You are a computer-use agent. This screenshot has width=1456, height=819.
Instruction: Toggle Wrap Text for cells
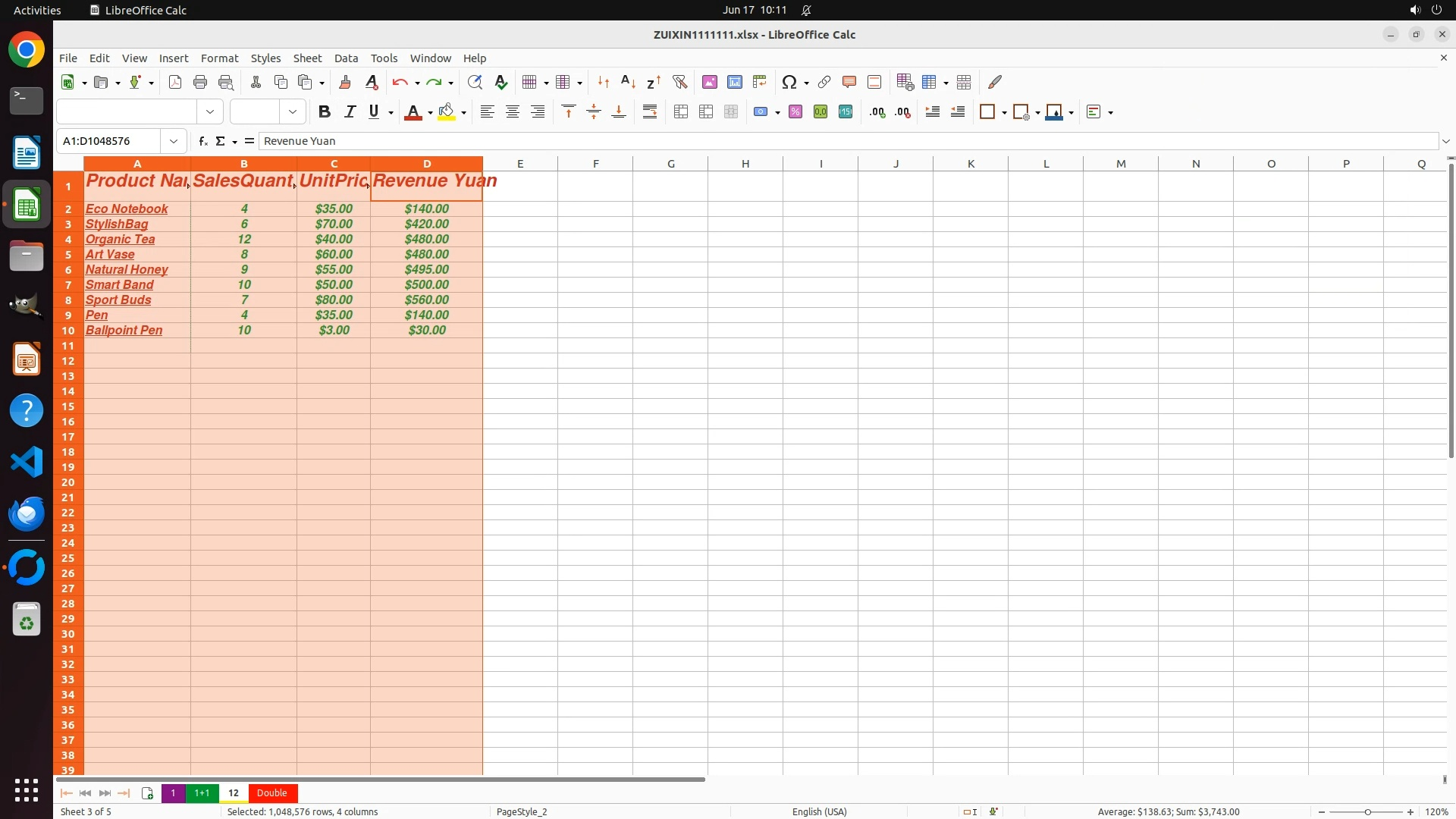(650, 112)
